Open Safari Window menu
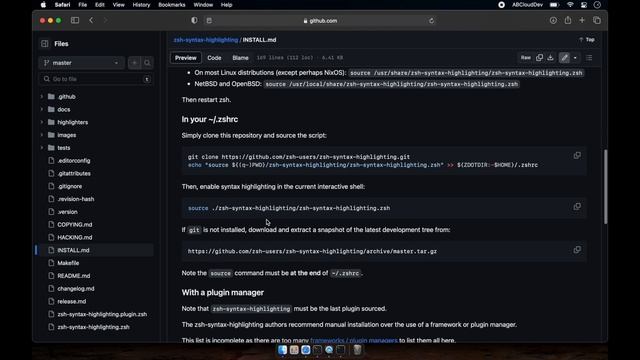Screen dimensions: 640x360 203,5
